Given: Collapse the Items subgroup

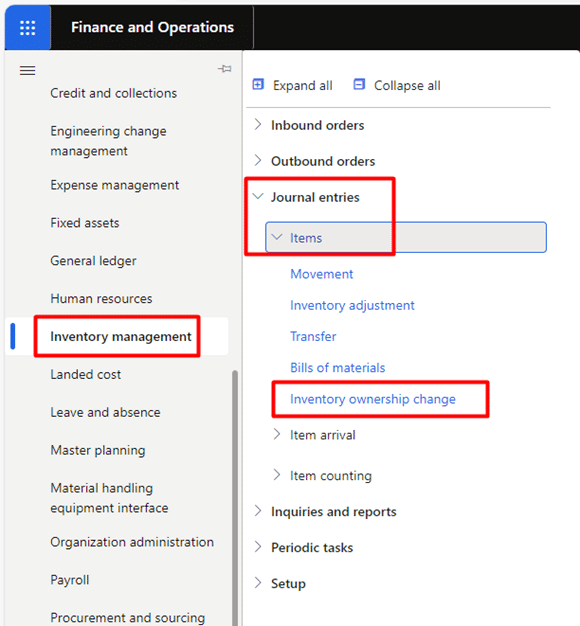Looking at the screenshot, I should point(406,238).
